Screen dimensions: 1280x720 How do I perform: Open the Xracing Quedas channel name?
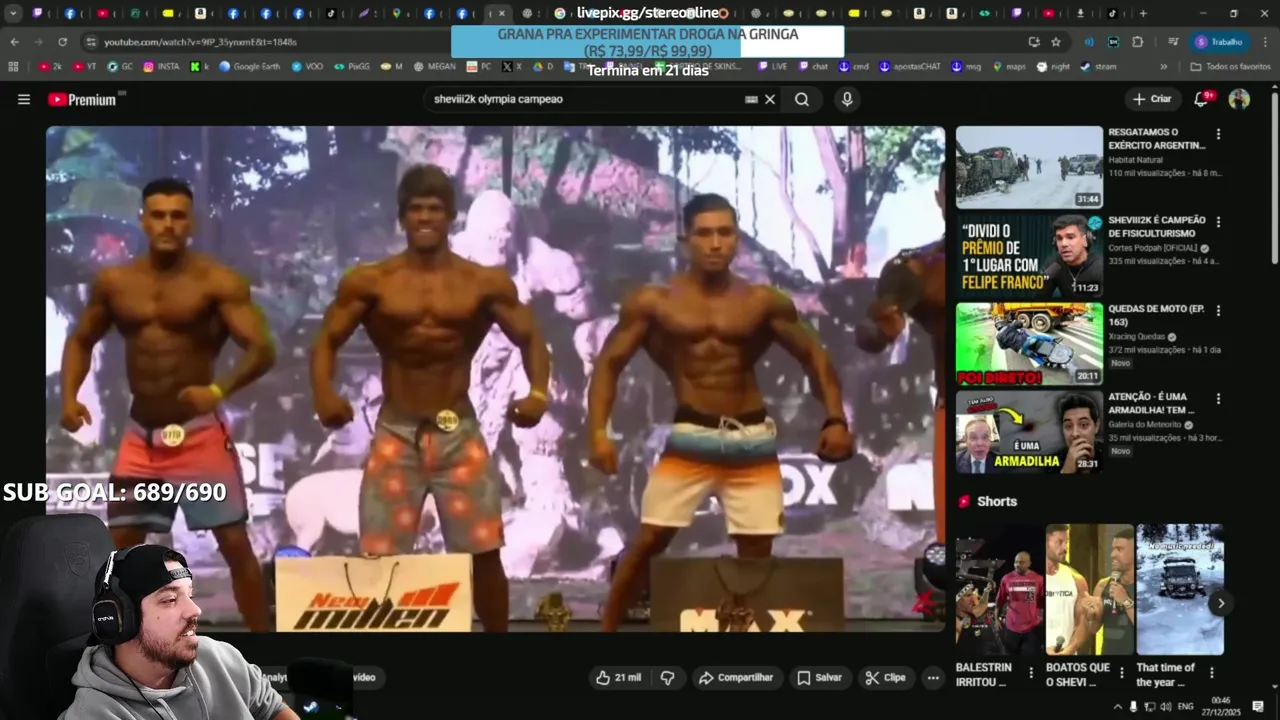(1136, 336)
